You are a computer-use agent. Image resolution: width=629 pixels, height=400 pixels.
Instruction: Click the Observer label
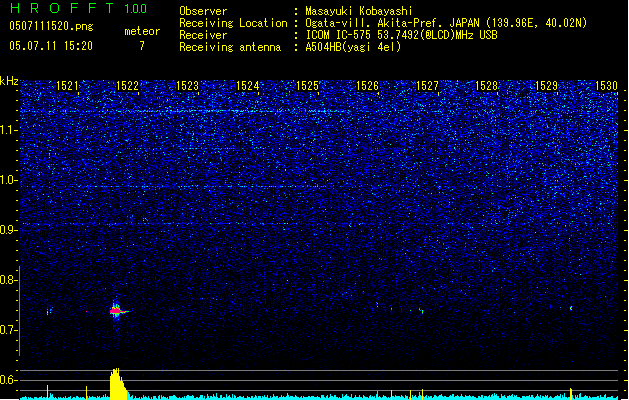click(x=203, y=11)
